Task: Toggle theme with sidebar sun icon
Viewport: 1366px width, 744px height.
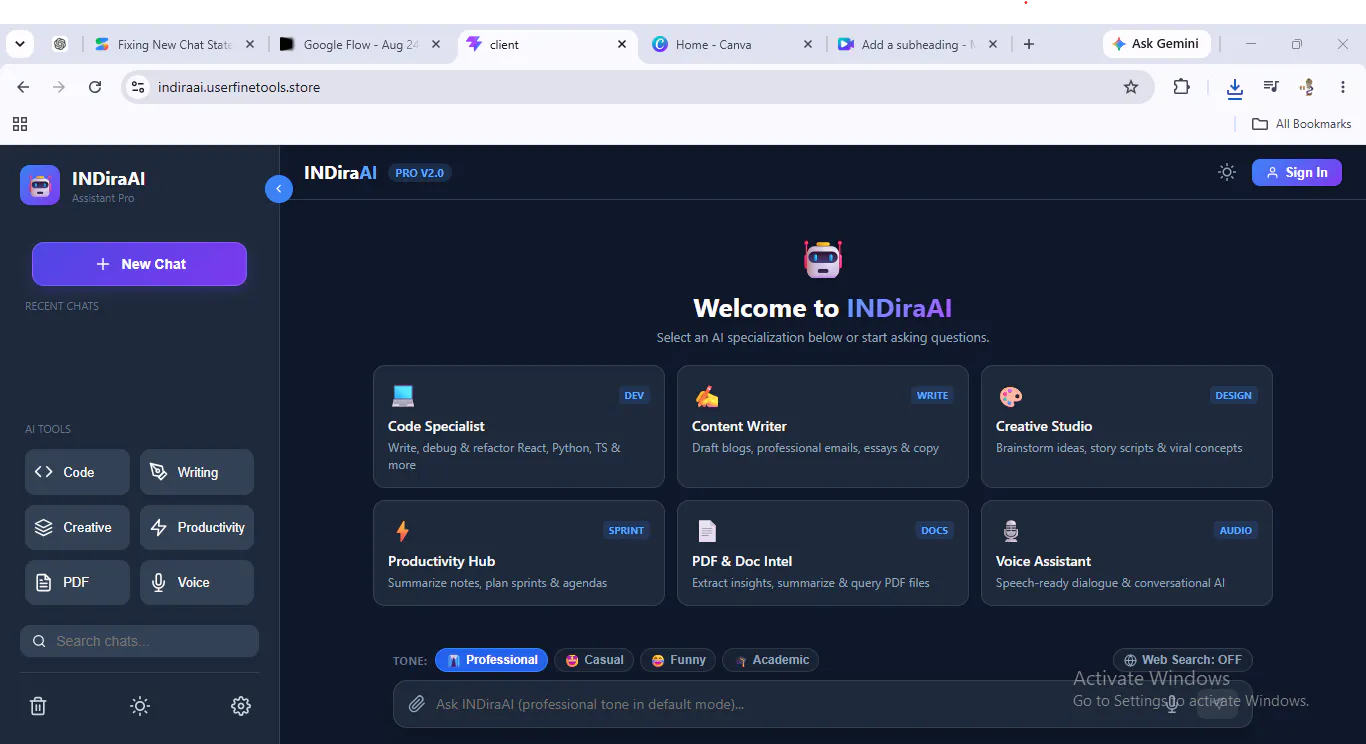Action: (140, 706)
